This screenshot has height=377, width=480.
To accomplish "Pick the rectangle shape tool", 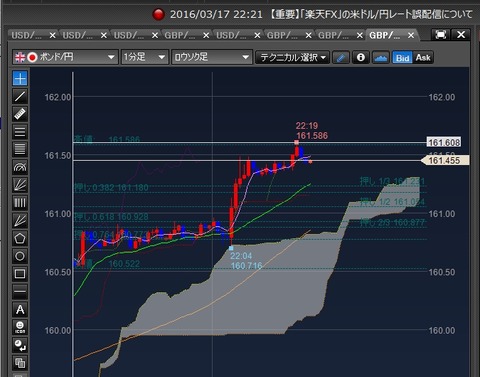I will coord(20,274).
